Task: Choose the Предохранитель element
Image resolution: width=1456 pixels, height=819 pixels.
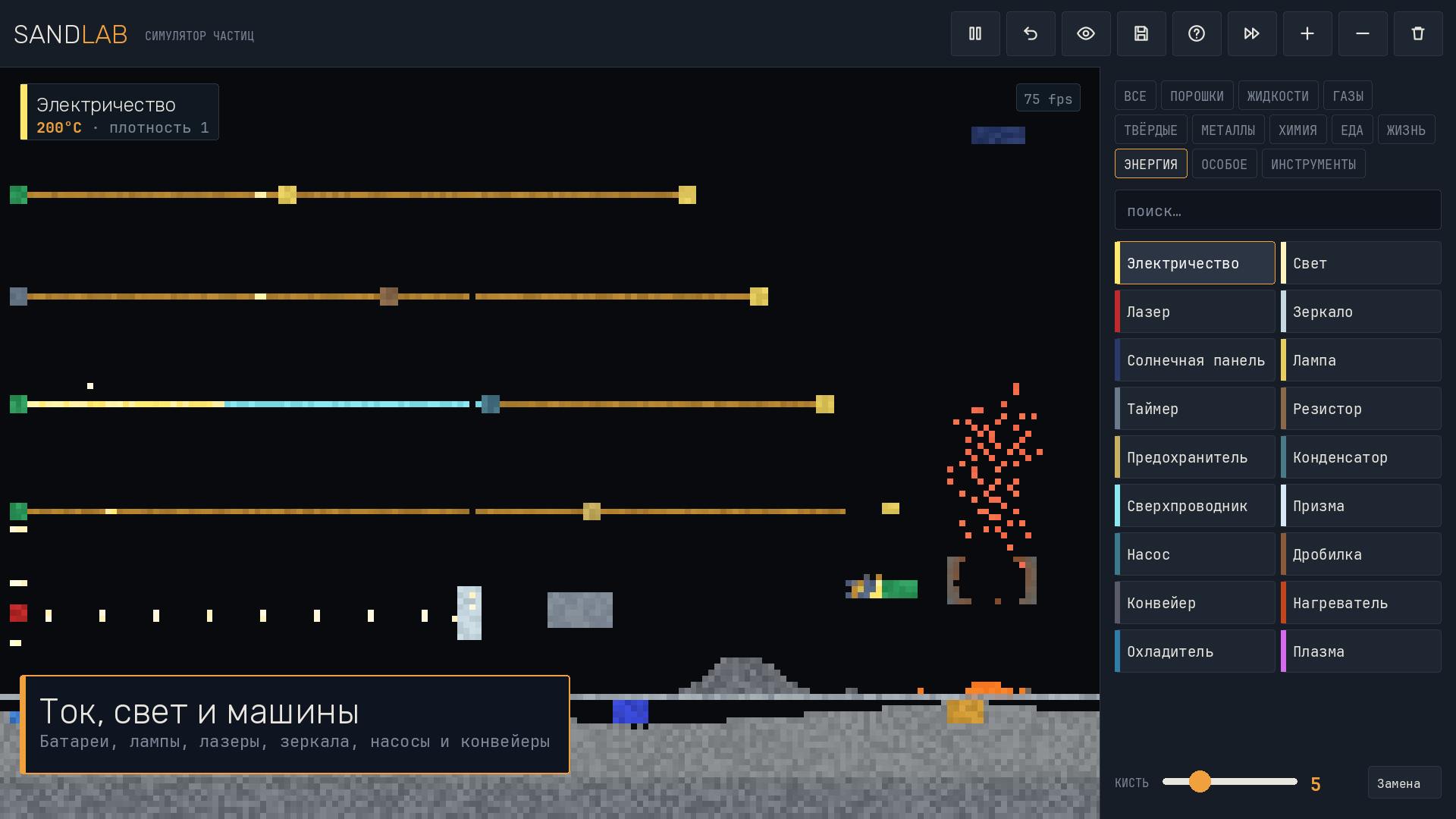Action: [x=1194, y=457]
